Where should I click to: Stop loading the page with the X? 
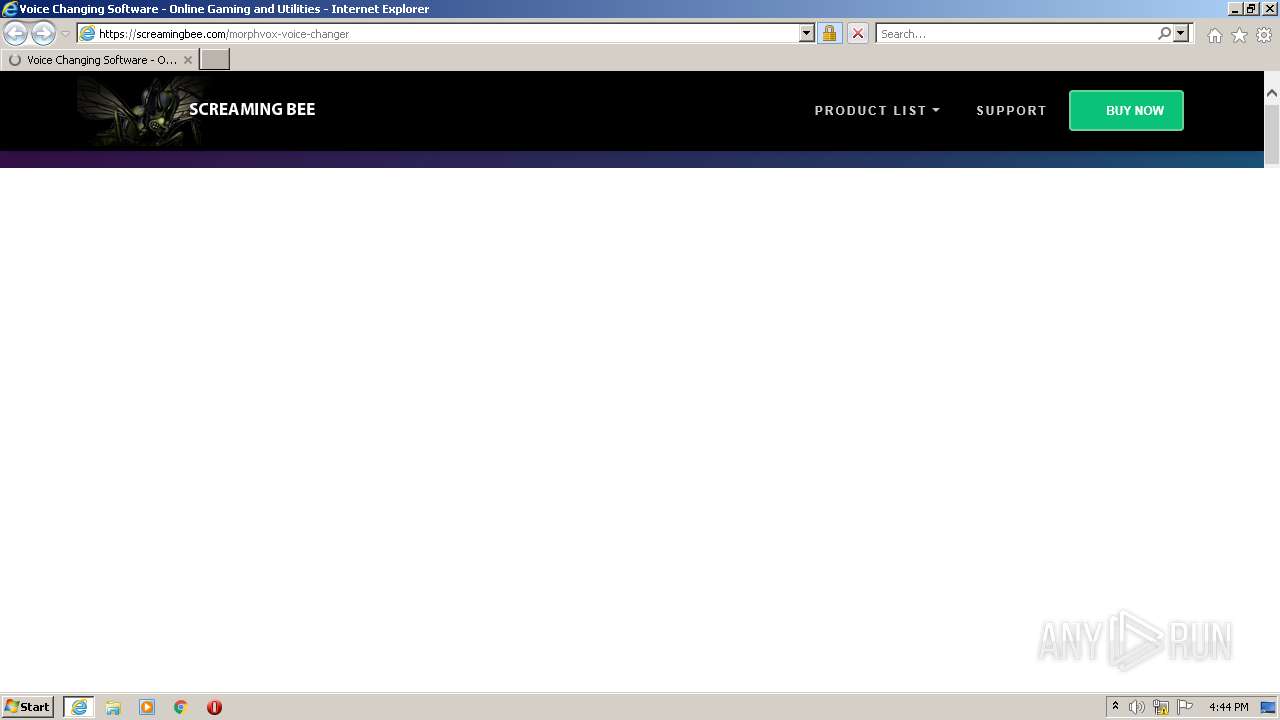tap(858, 34)
